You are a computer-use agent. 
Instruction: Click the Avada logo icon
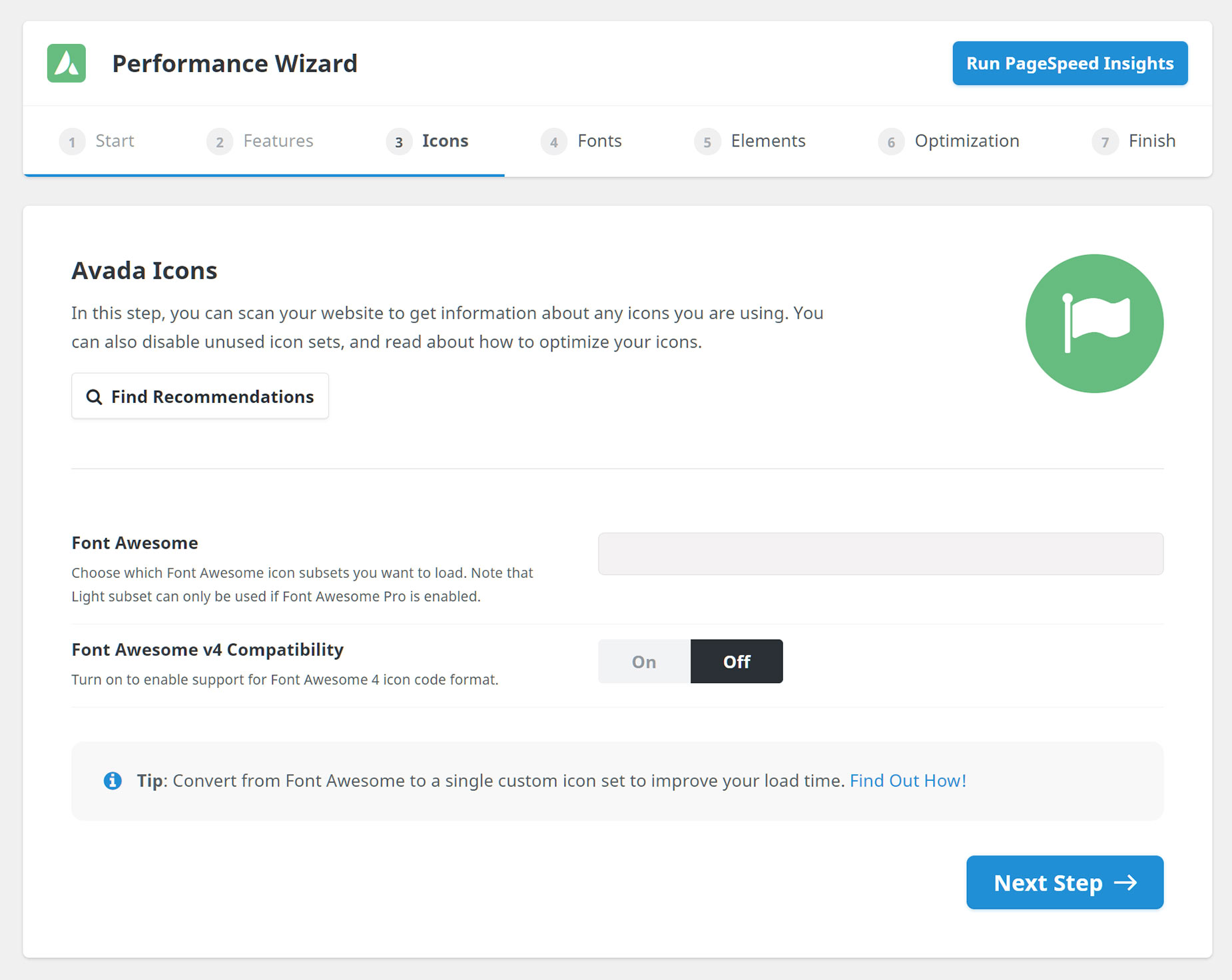click(67, 63)
